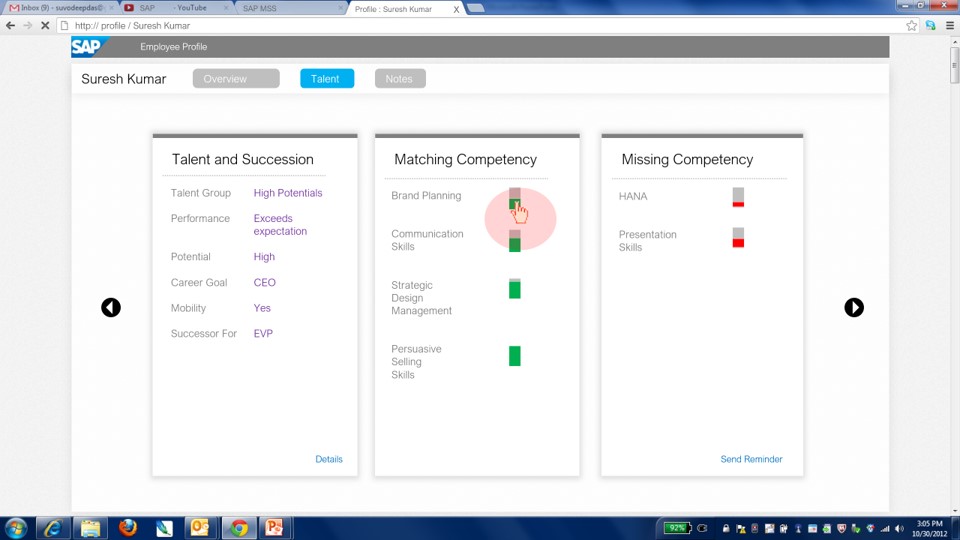The width and height of the screenshot is (960, 540).
Task: Open PowerPoint from the taskbar
Action: point(273,528)
